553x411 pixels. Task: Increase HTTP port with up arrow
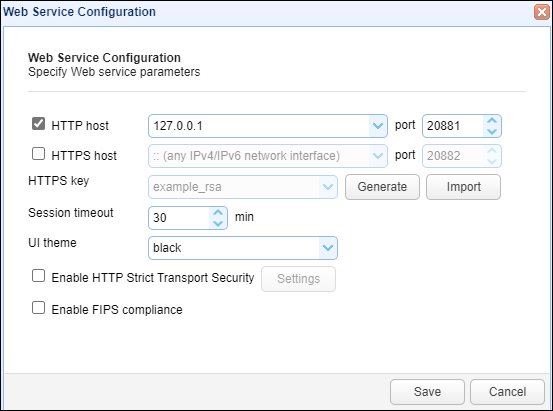pyautogui.click(x=492, y=121)
